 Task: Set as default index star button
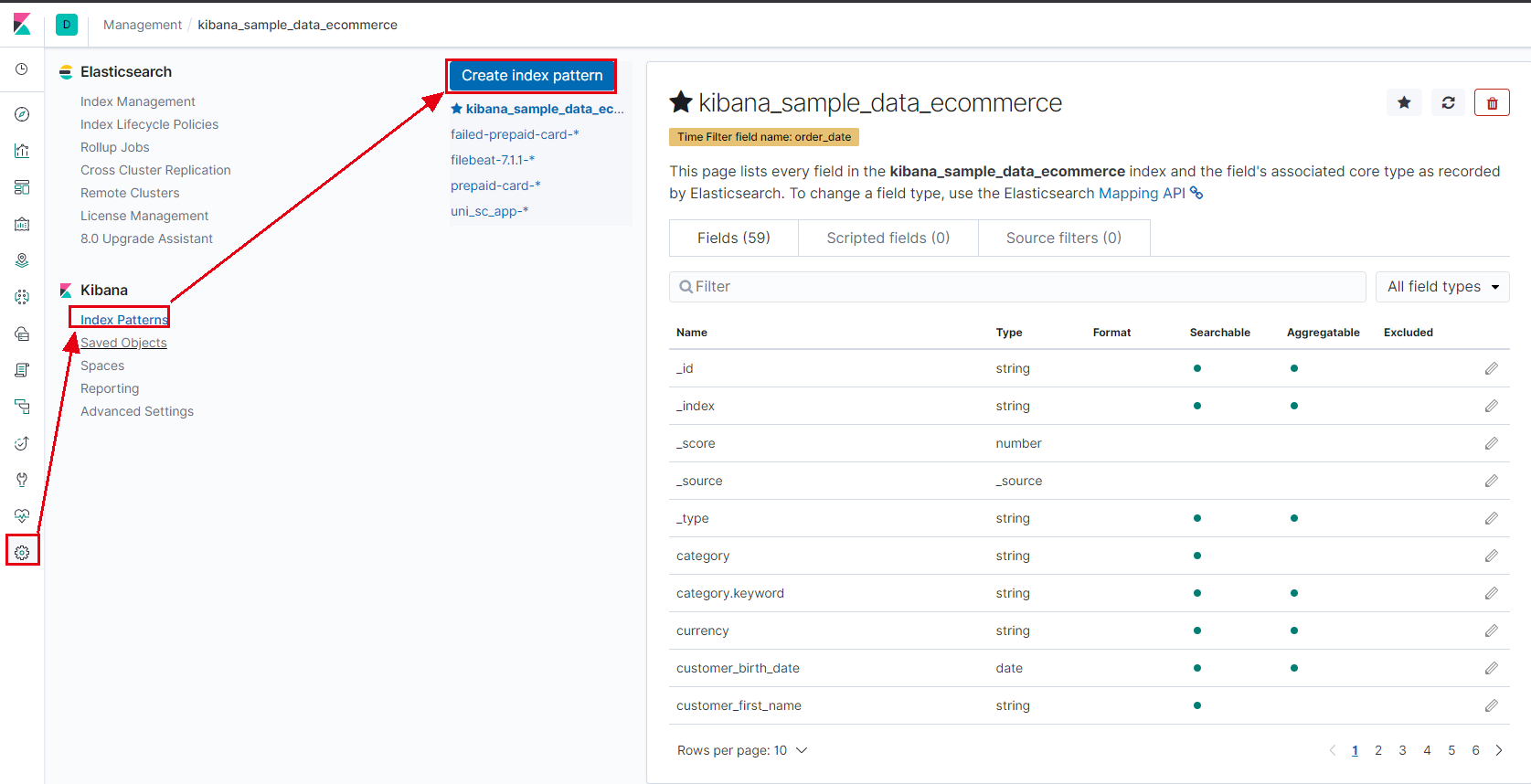[1404, 103]
